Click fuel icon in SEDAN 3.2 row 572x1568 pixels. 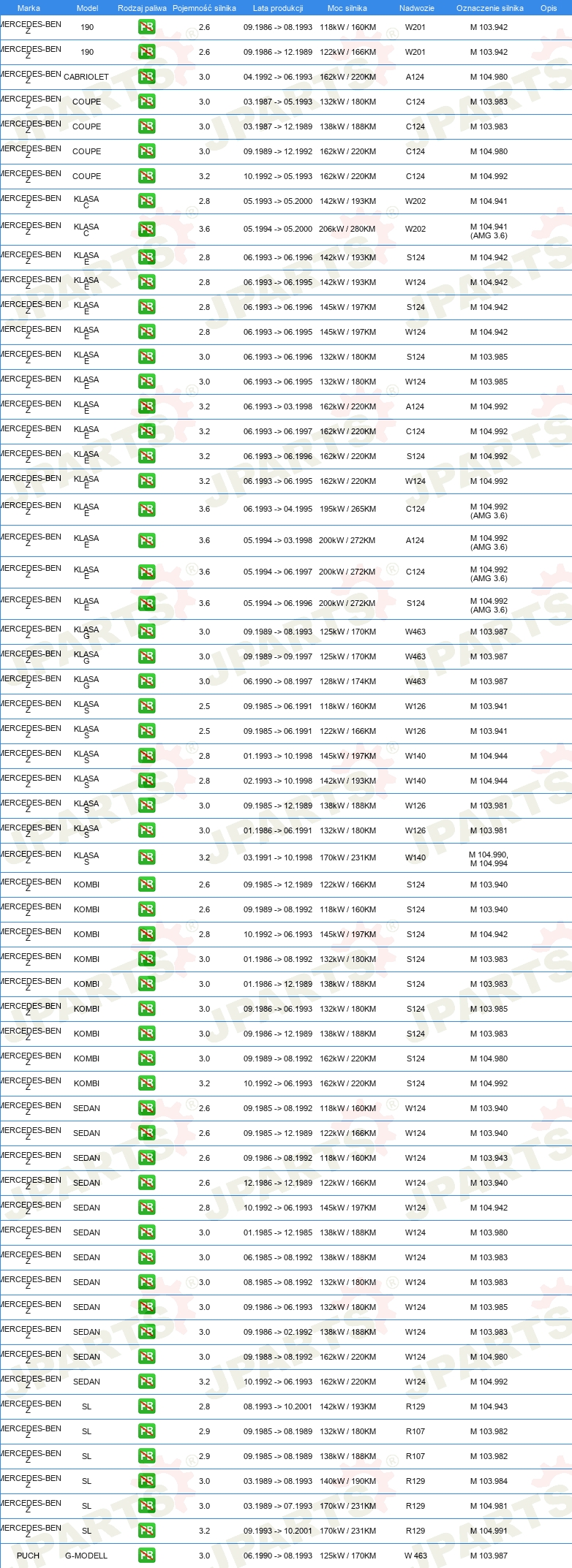pos(146,1382)
